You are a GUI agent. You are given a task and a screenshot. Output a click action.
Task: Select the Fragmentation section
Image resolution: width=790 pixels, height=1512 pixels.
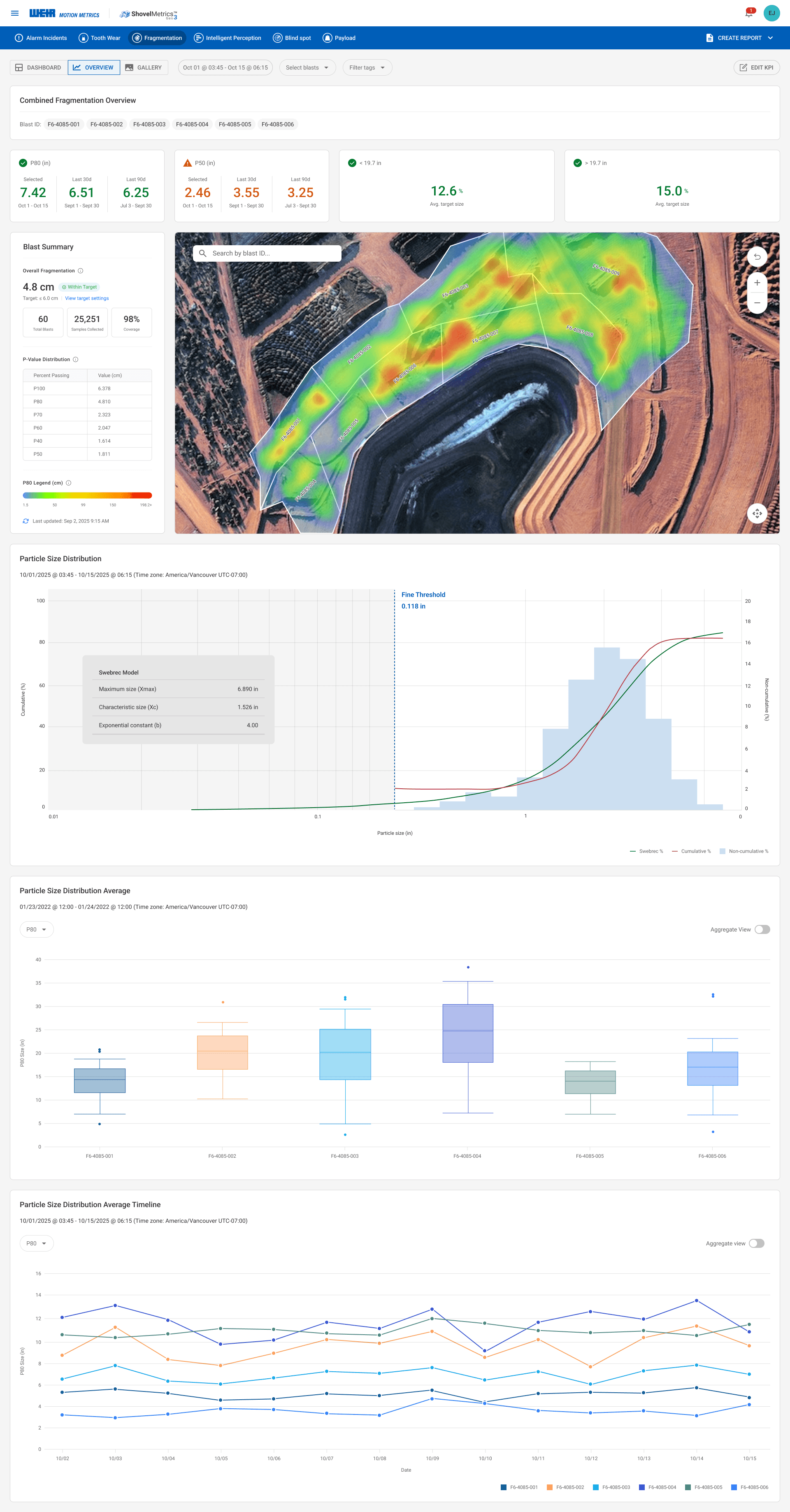click(x=157, y=38)
